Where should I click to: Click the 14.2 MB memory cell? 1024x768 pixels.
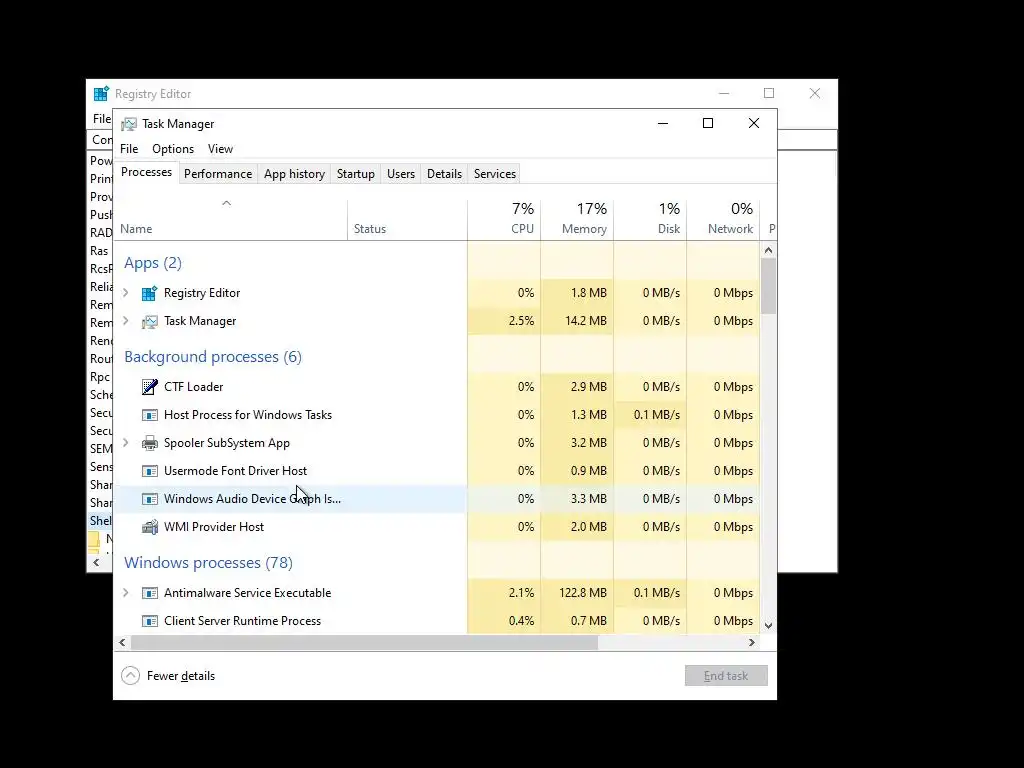(x=577, y=321)
